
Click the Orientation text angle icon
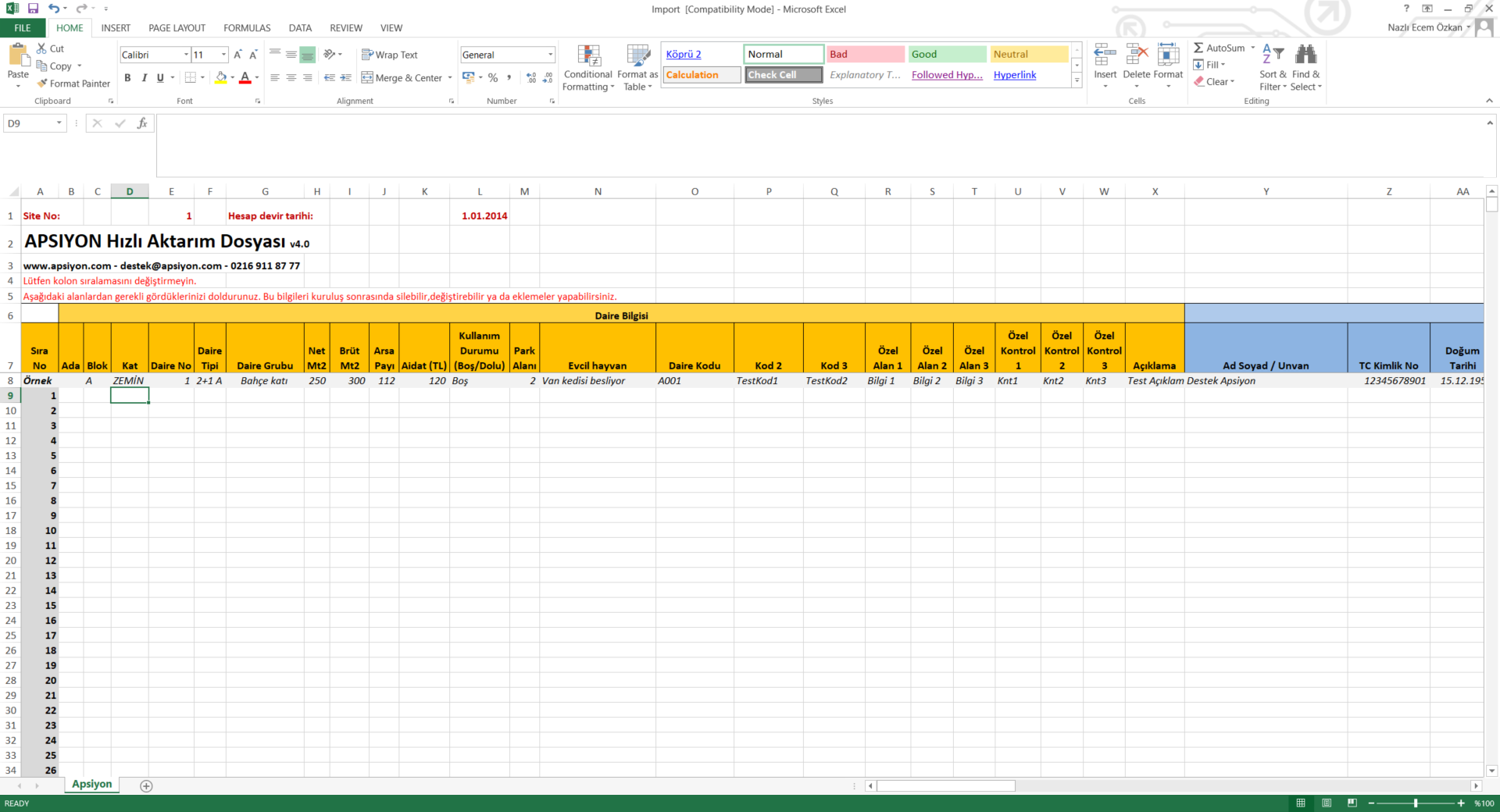point(330,54)
